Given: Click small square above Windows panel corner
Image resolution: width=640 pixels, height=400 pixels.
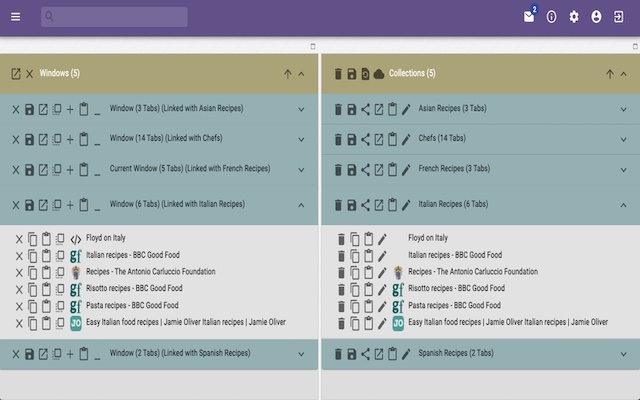Looking at the screenshot, I should click(313, 47).
